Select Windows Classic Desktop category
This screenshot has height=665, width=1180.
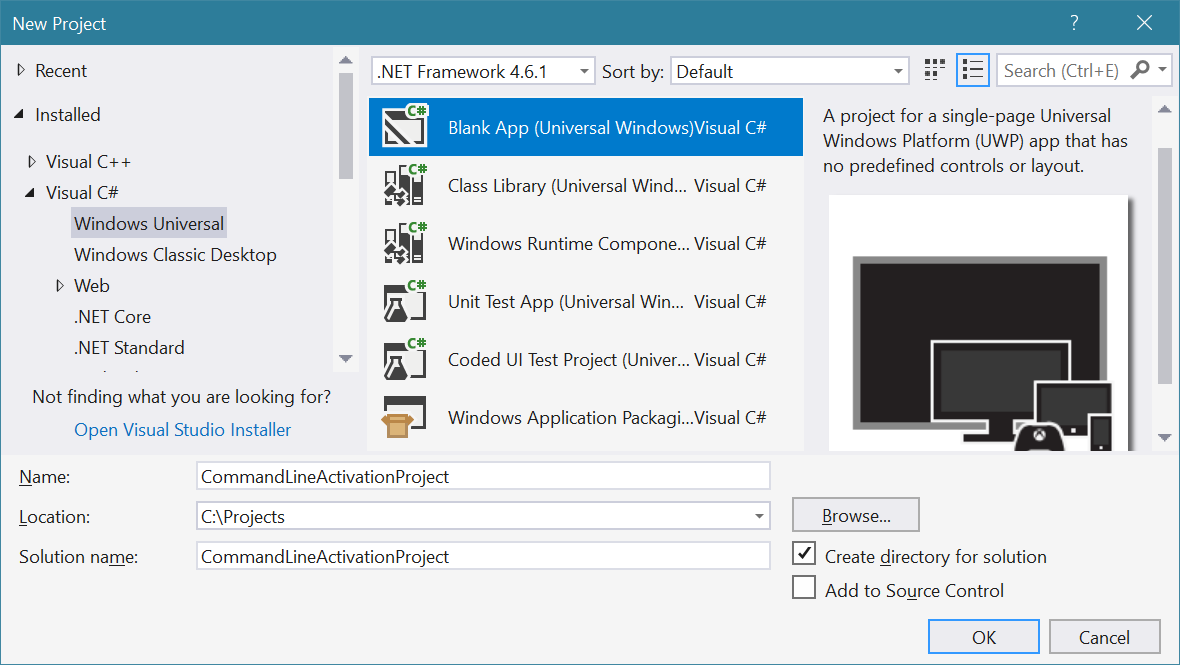(x=175, y=255)
